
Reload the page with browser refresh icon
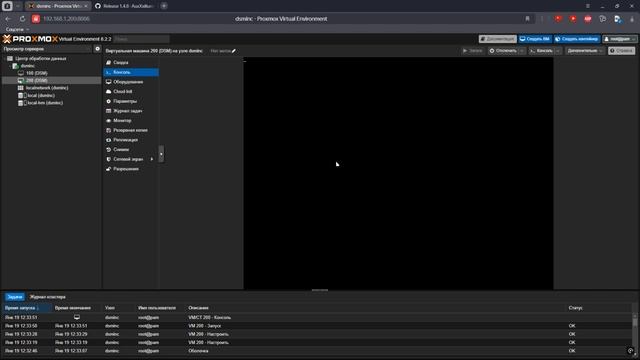22,19
